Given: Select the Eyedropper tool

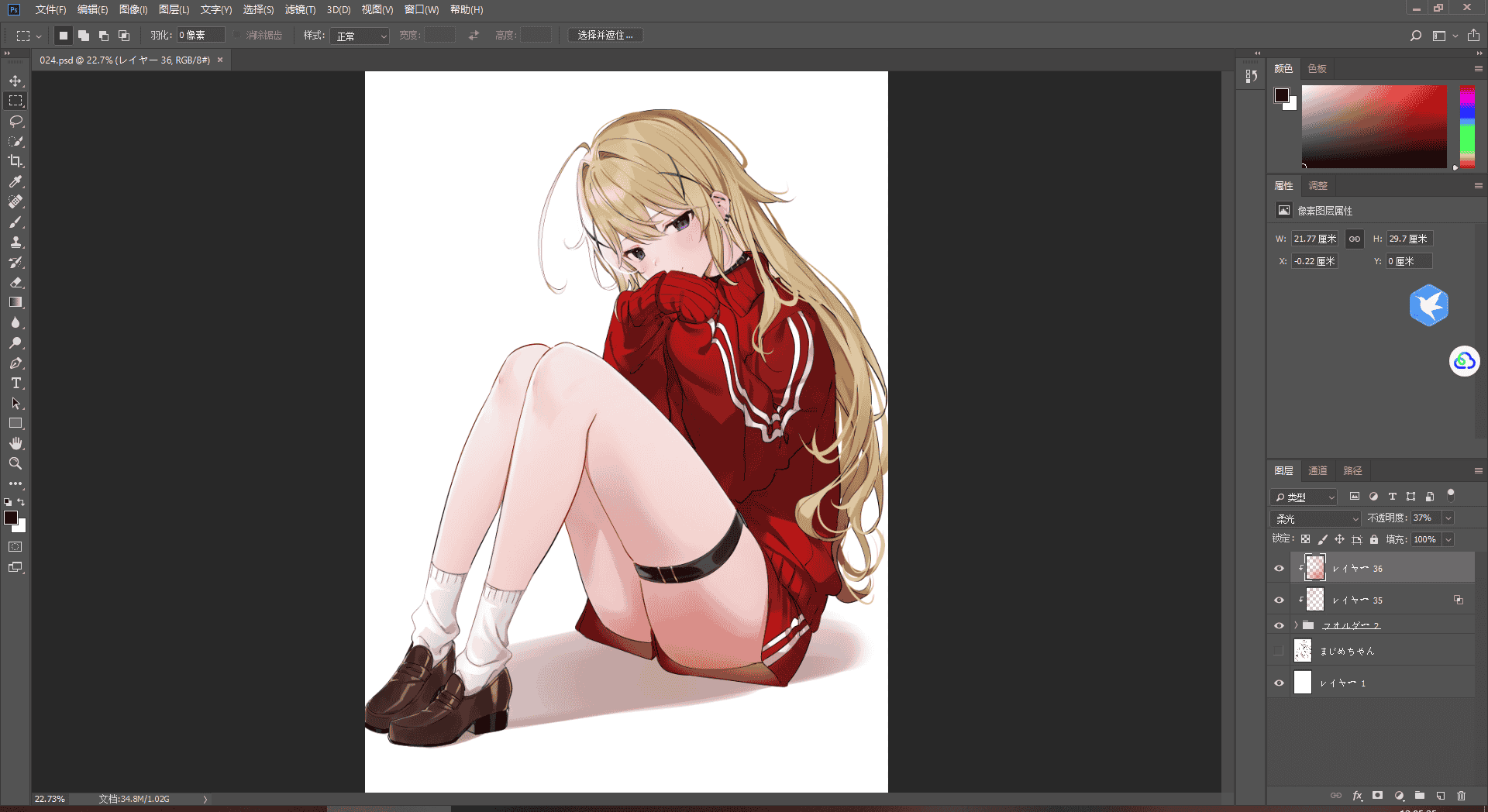Looking at the screenshot, I should point(15,181).
